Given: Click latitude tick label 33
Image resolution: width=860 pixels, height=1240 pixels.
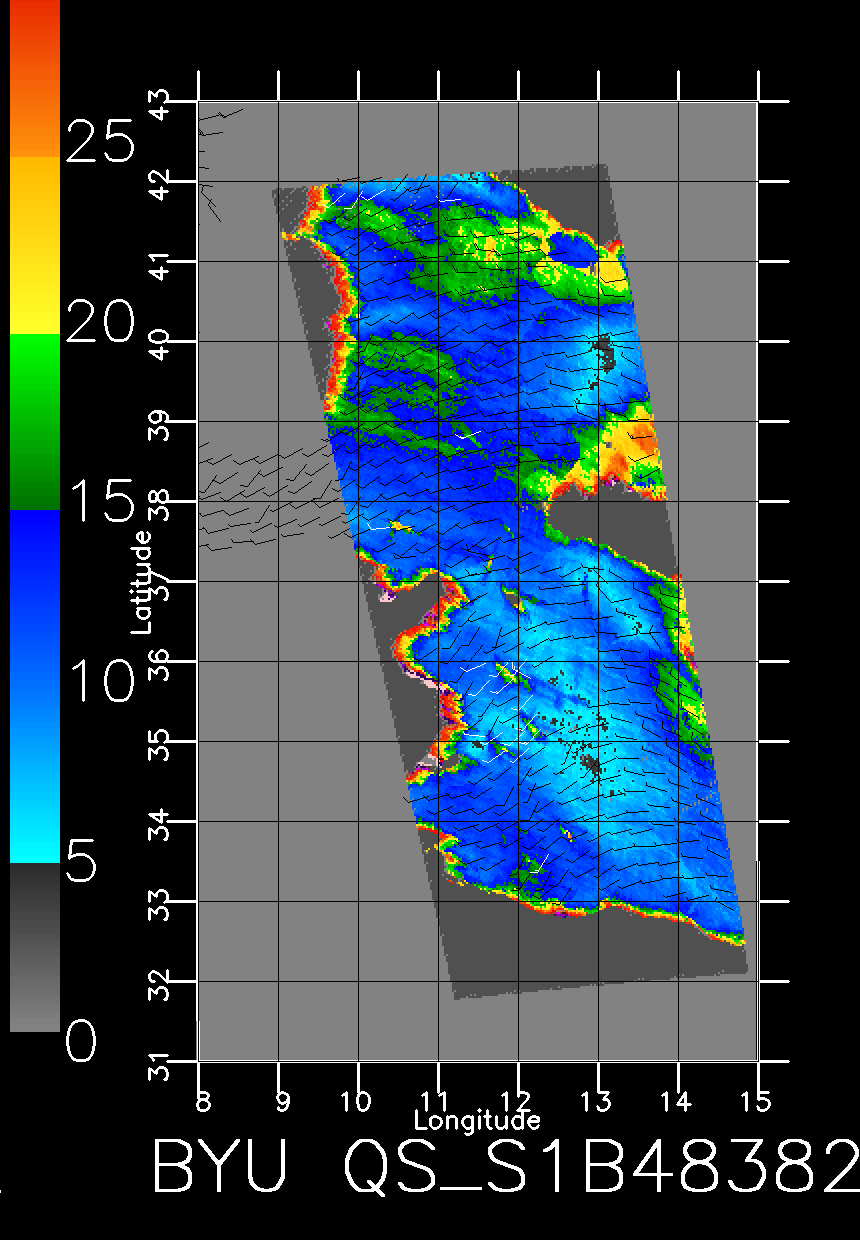Looking at the screenshot, I should [160, 905].
